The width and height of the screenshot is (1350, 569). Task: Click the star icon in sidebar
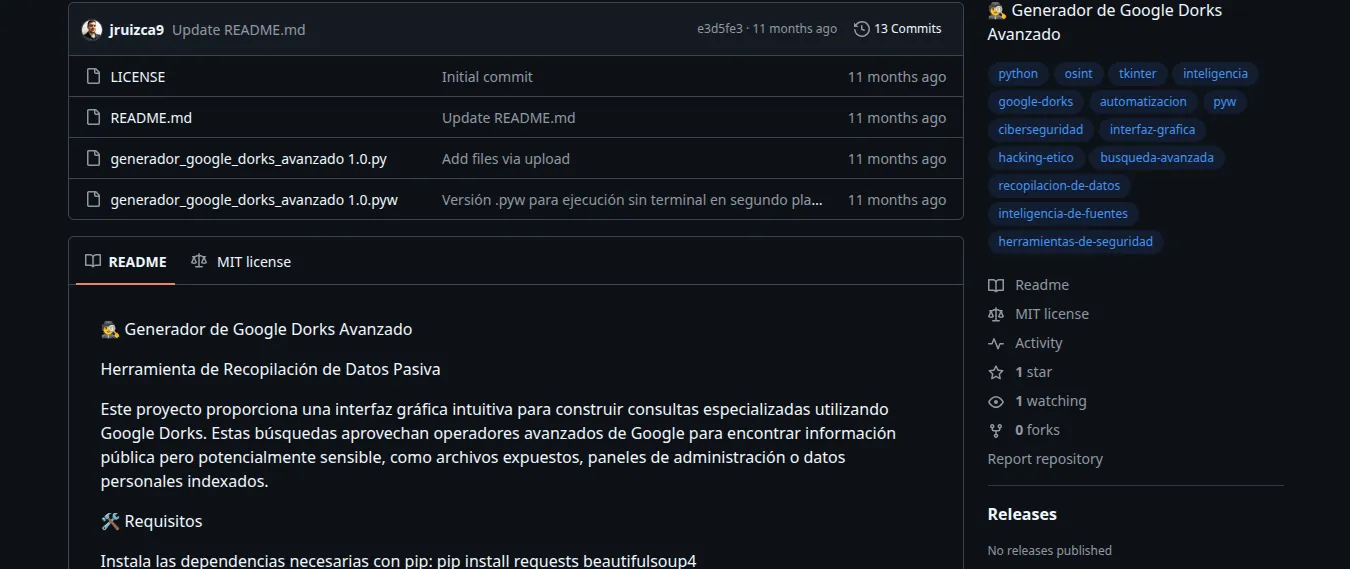coord(995,372)
